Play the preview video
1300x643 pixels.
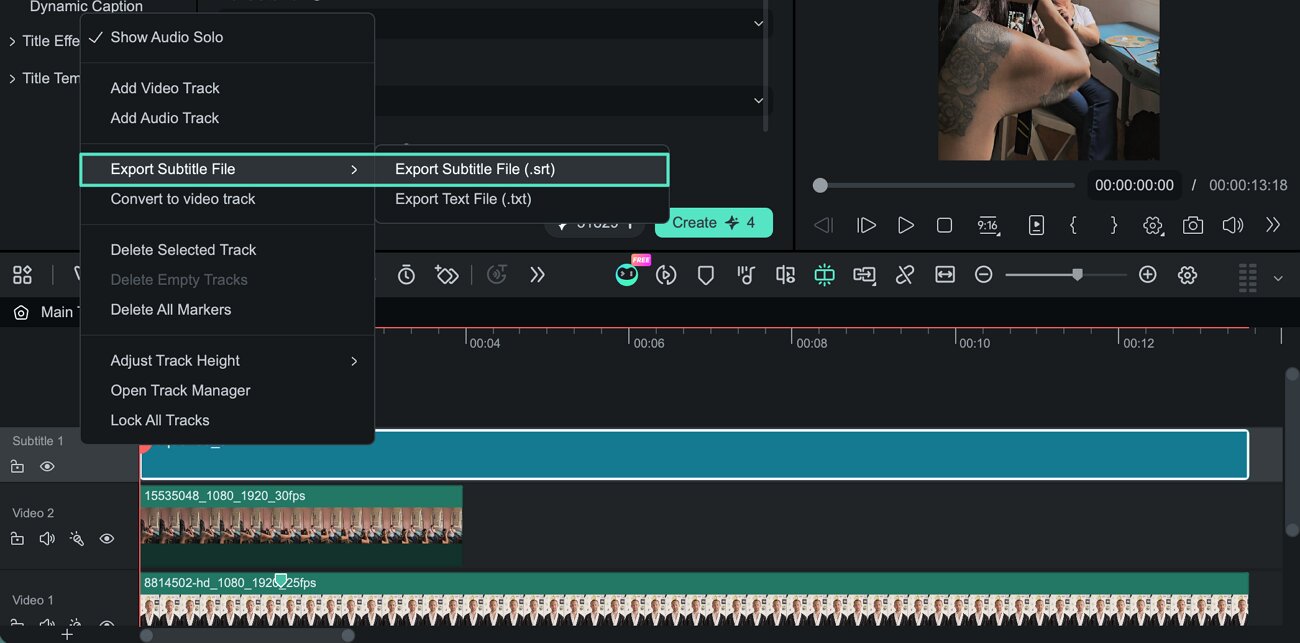906,226
